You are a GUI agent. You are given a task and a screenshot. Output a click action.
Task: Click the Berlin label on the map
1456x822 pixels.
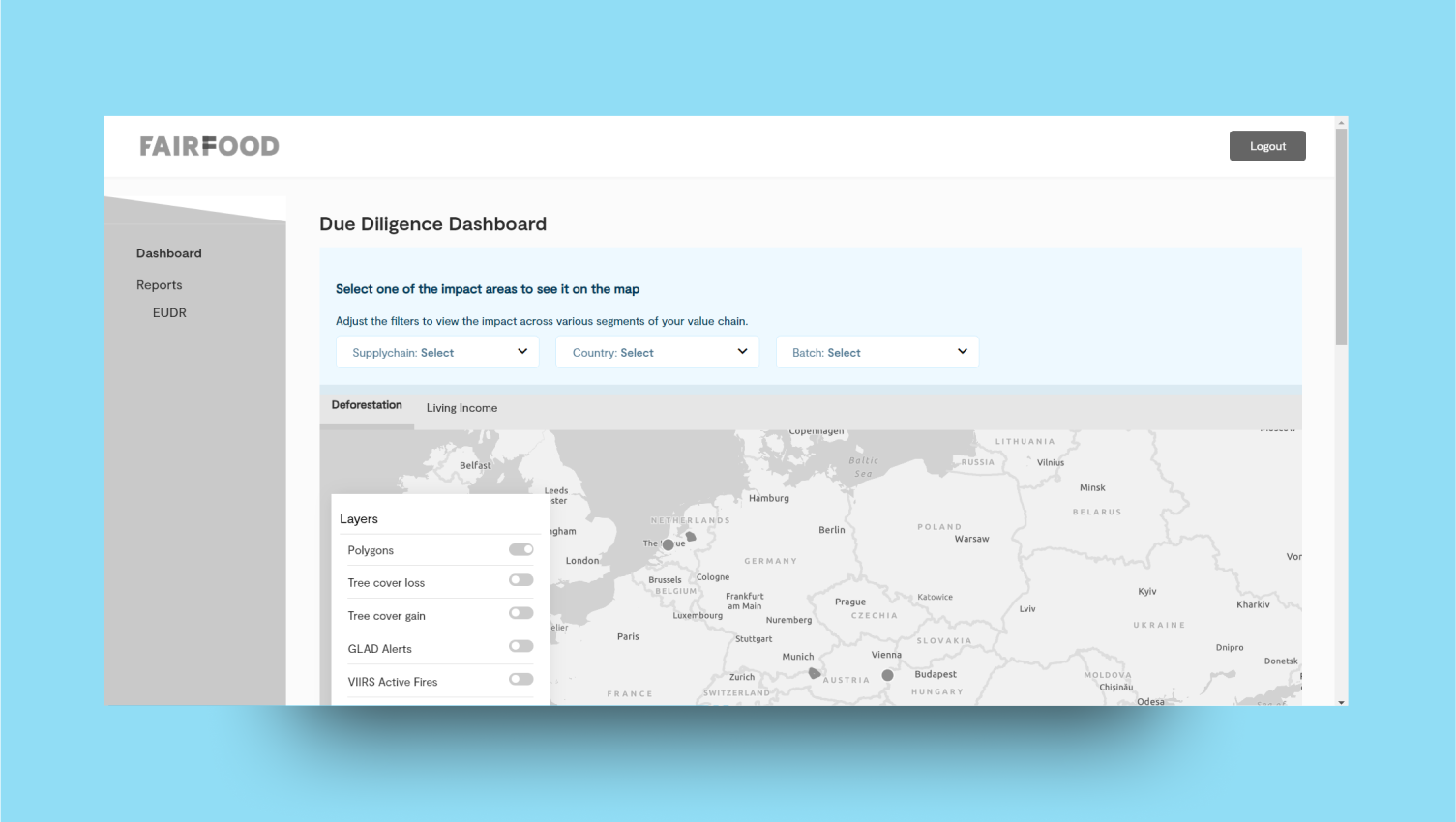[832, 530]
